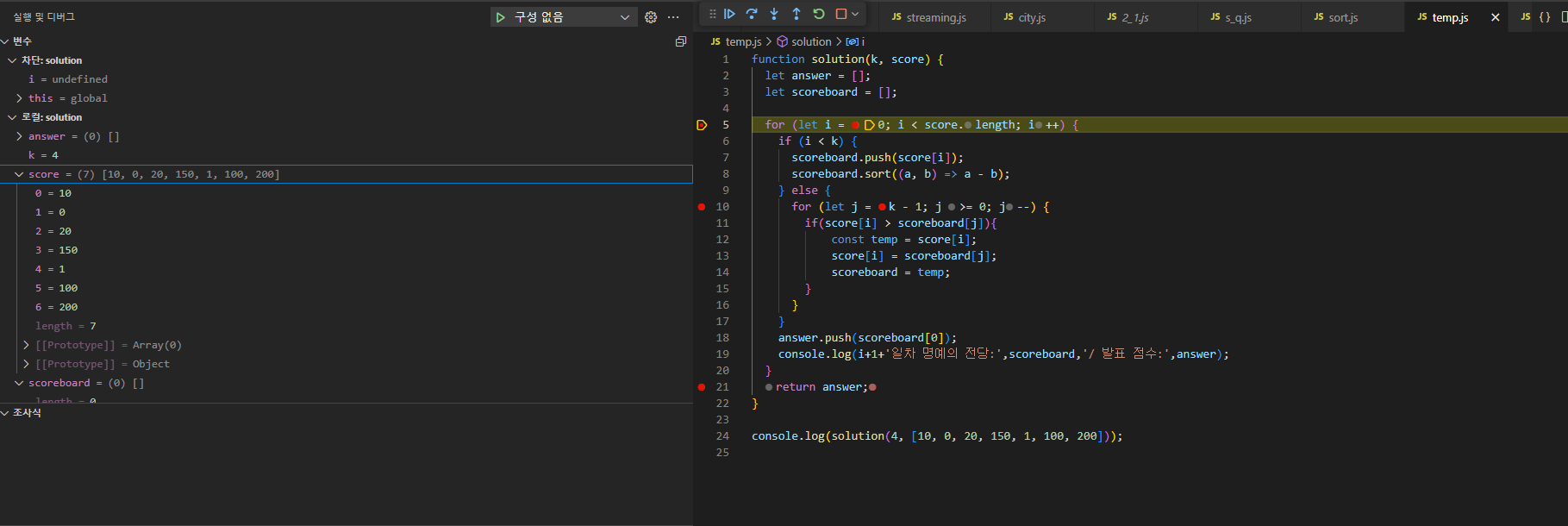Start debugging with green play icon

(x=501, y=17)
